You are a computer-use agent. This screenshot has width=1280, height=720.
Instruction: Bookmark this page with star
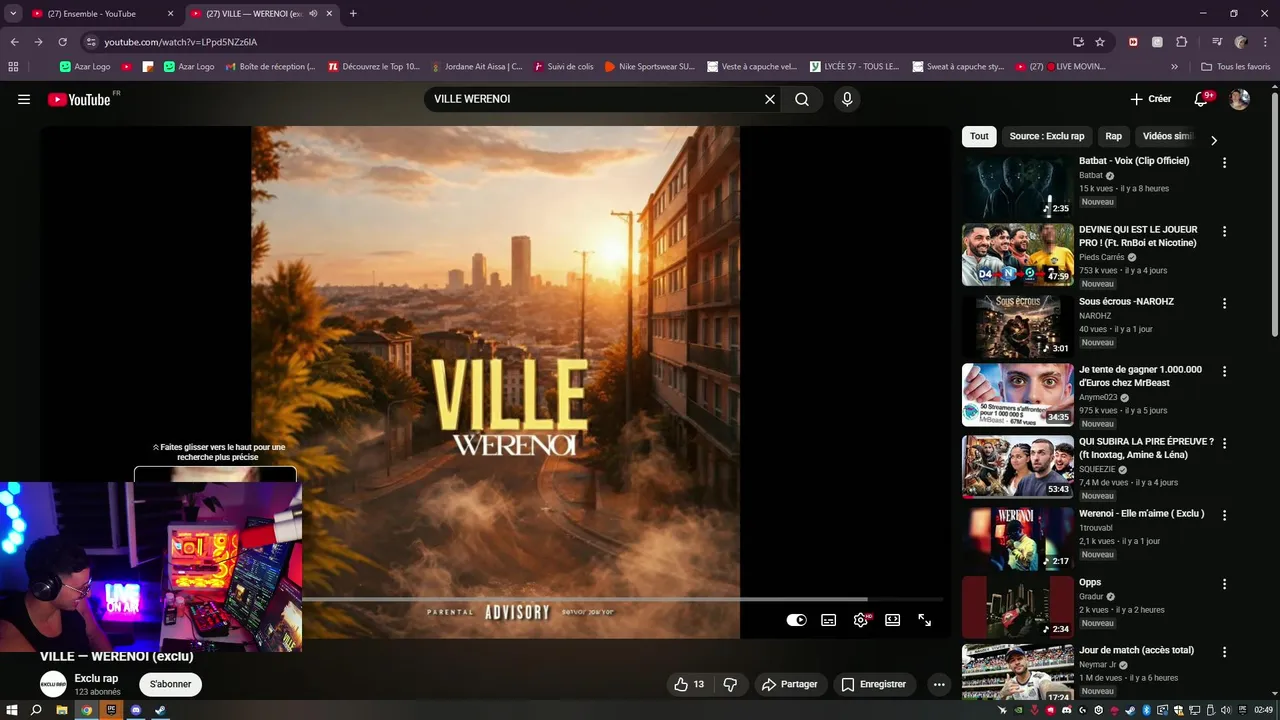tap(1100, 42)
